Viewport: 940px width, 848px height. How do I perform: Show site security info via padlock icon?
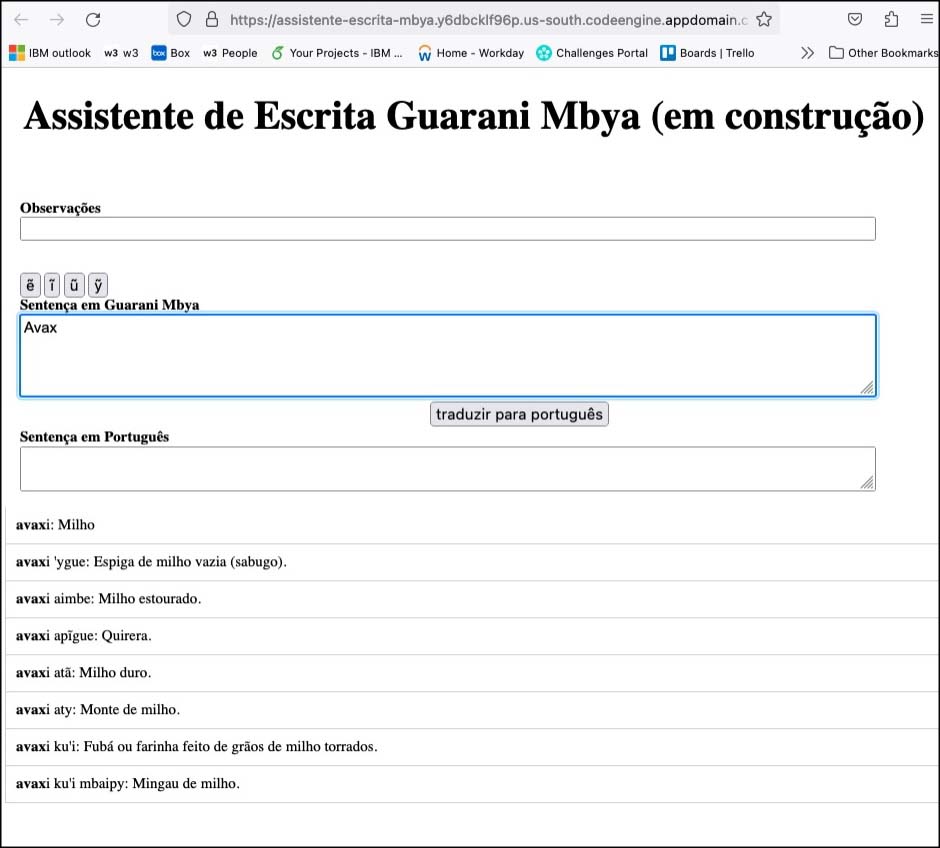pos(212,20)
